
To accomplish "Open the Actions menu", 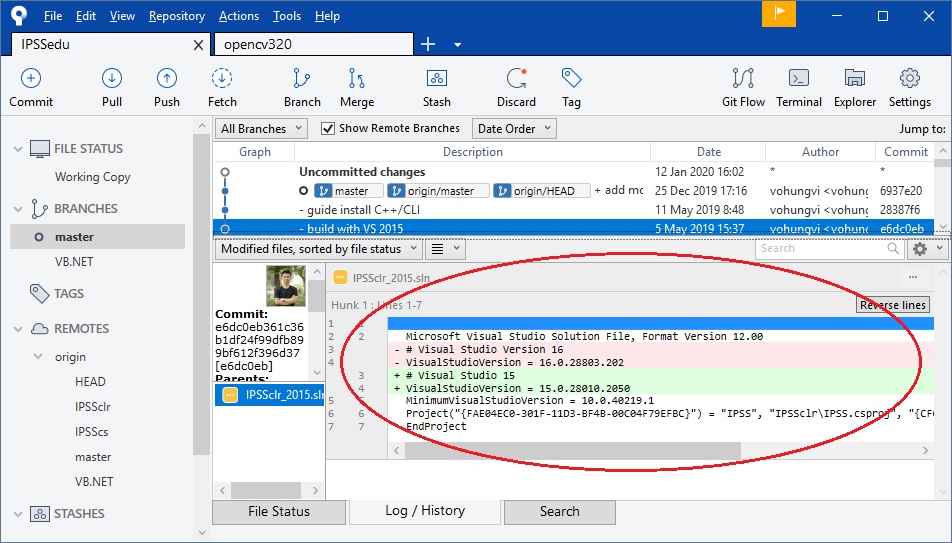I will (x=239, y=16).
